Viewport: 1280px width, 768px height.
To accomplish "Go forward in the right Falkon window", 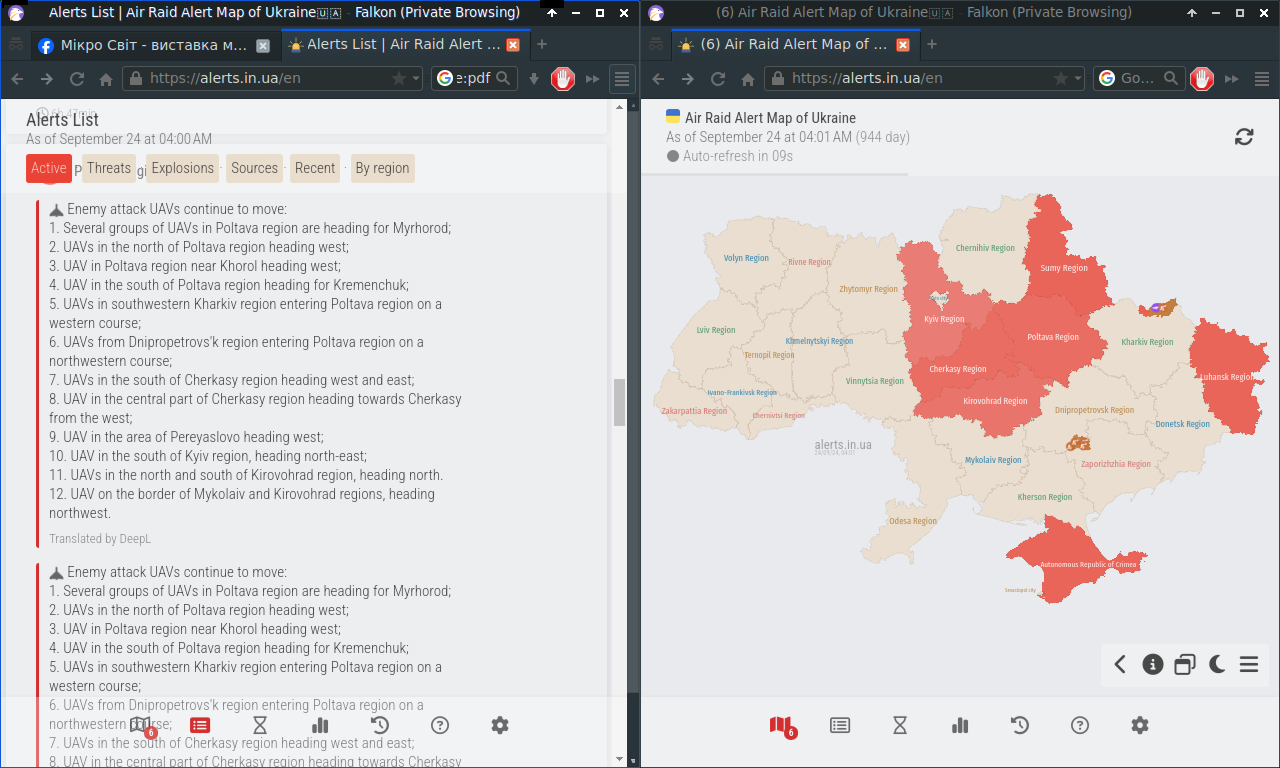I will point(688,79).
